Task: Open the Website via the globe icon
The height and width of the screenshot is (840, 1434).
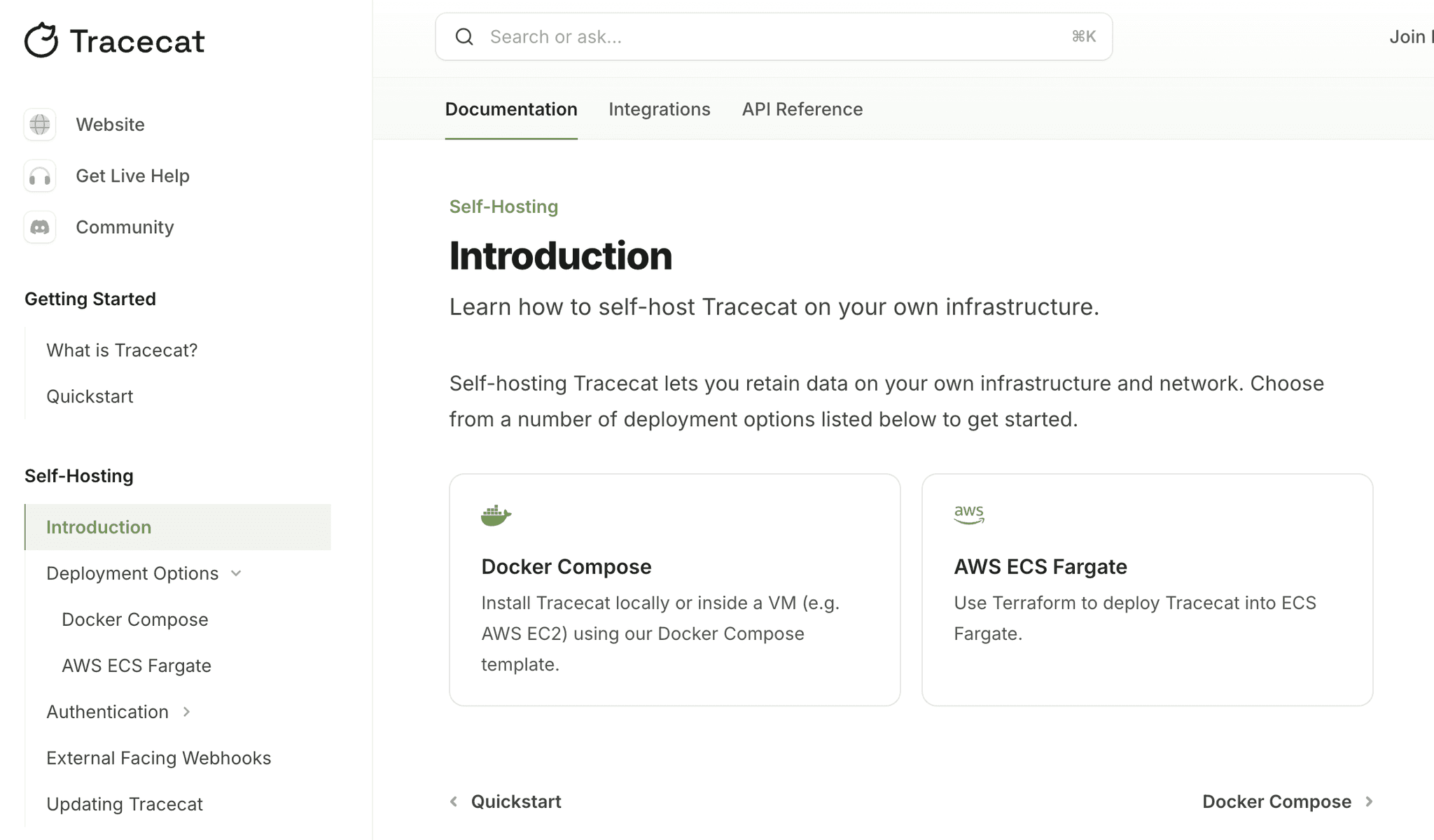Action: 39,124
